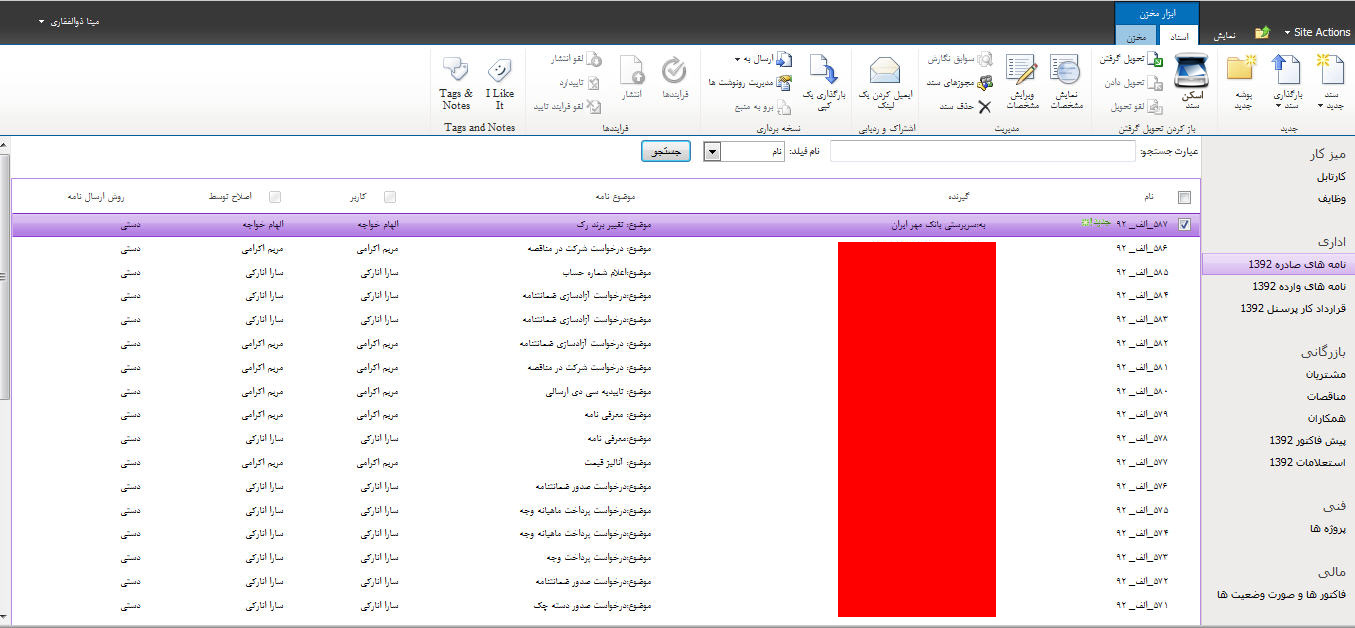The image size is (1355, 628).
Task: Open پروژه ها link in sidebar
Action: (x=1328, y=528)
